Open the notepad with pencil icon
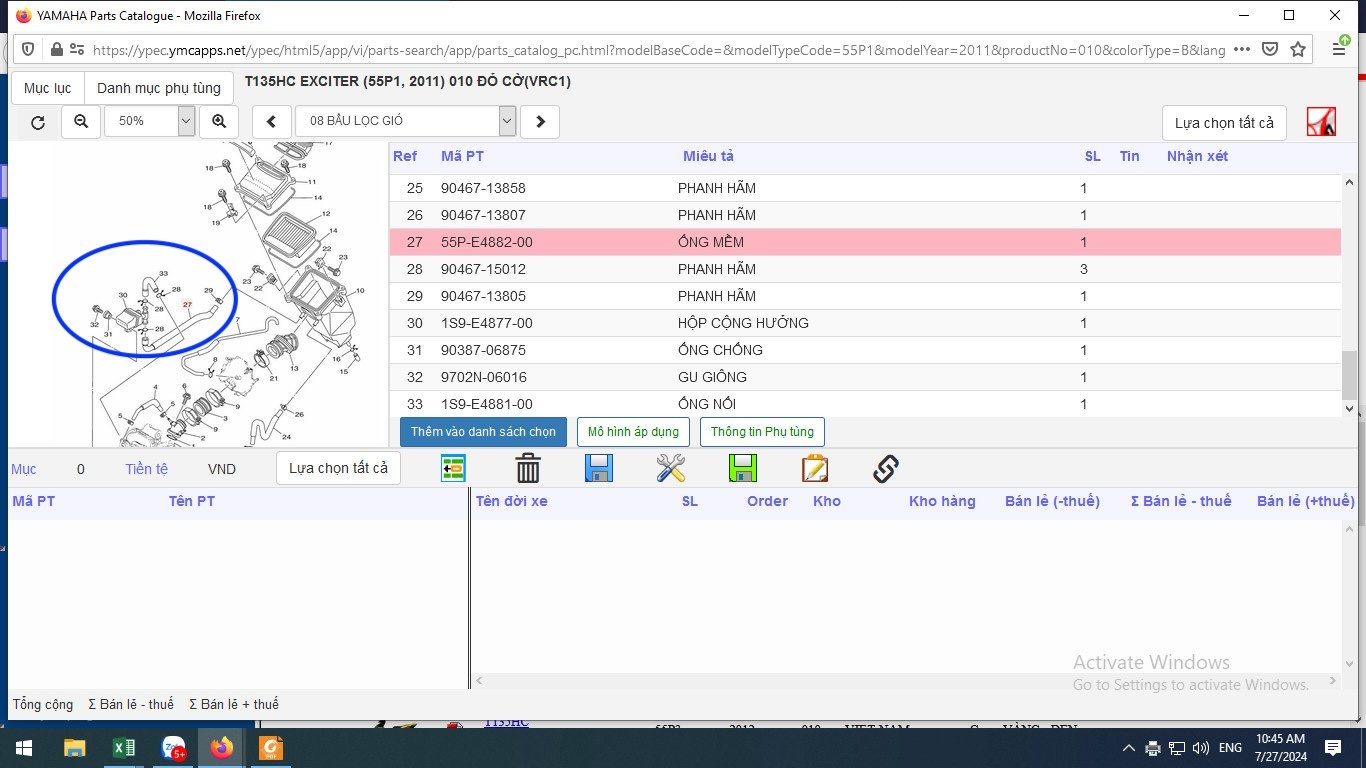Screen dimensions: 1366x768 (815, 468)
